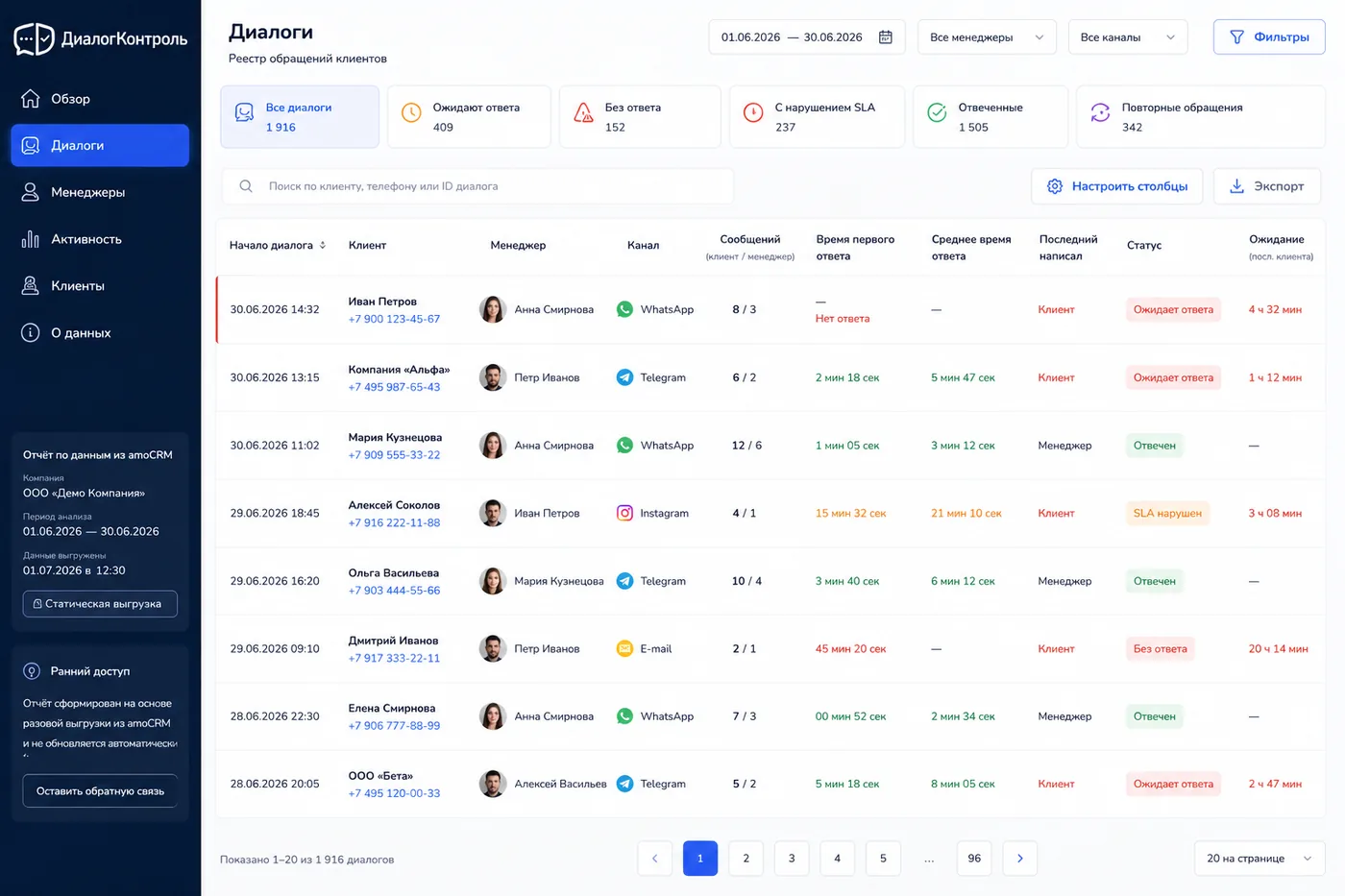
Task: Click the E-mail channel icon for Дмитрий Иванов
Action: 624,648
